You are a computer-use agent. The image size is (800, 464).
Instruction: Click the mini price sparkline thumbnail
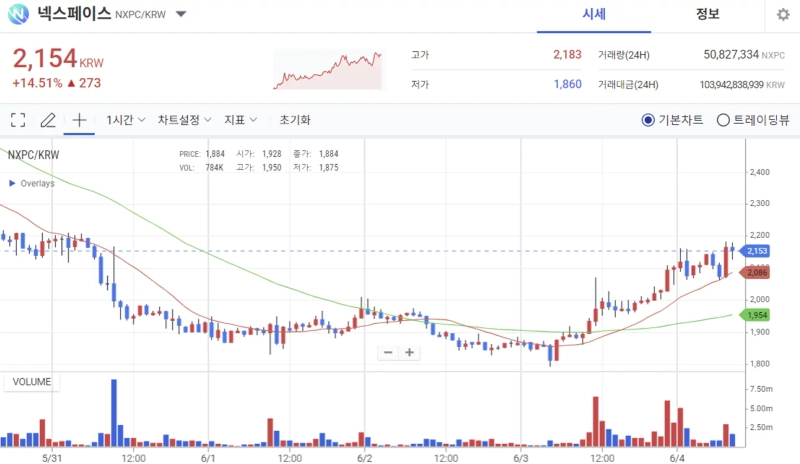(x=328, y=69)
